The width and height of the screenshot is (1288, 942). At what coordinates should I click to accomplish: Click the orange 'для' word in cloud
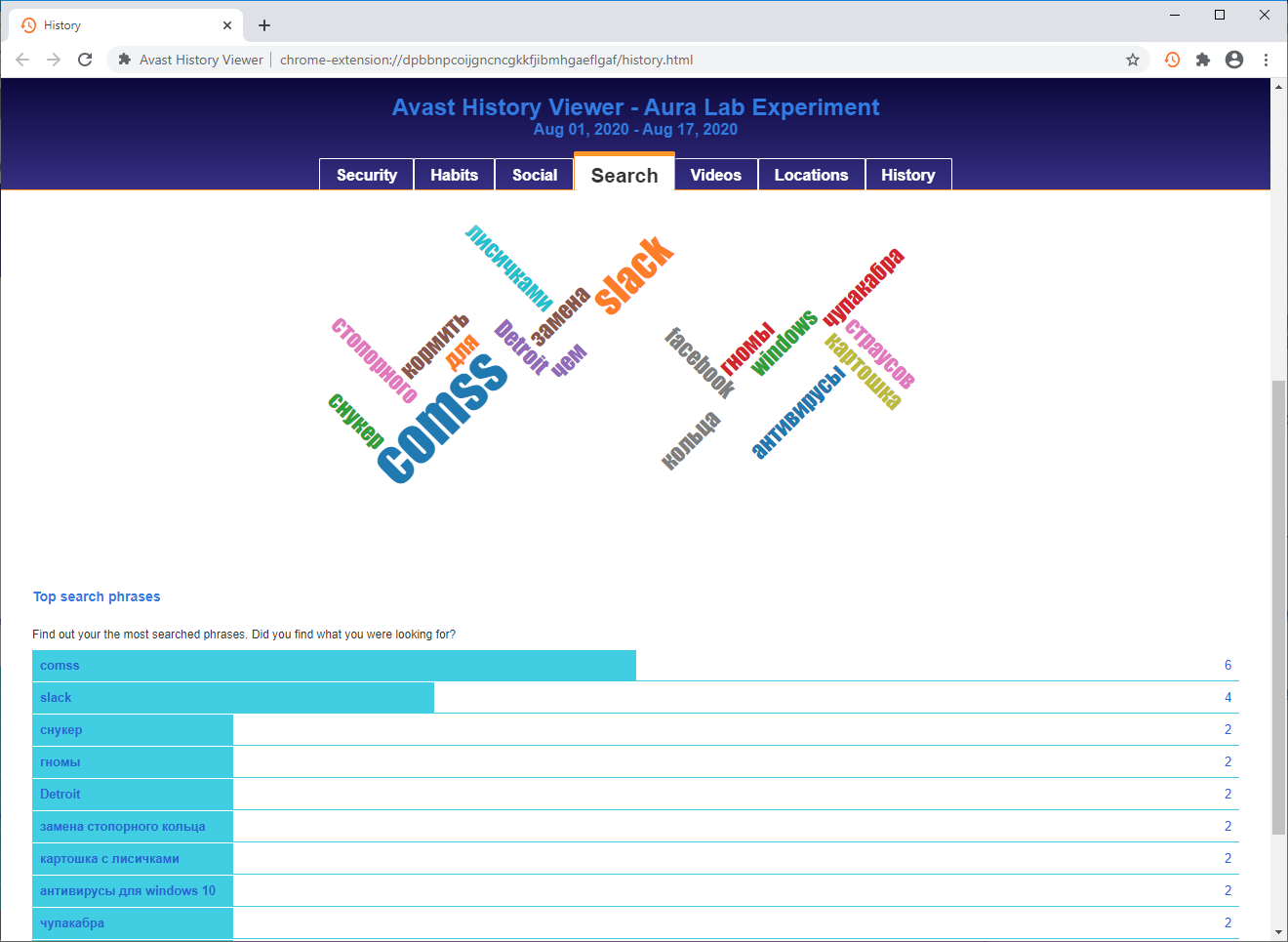click(463, 351)
